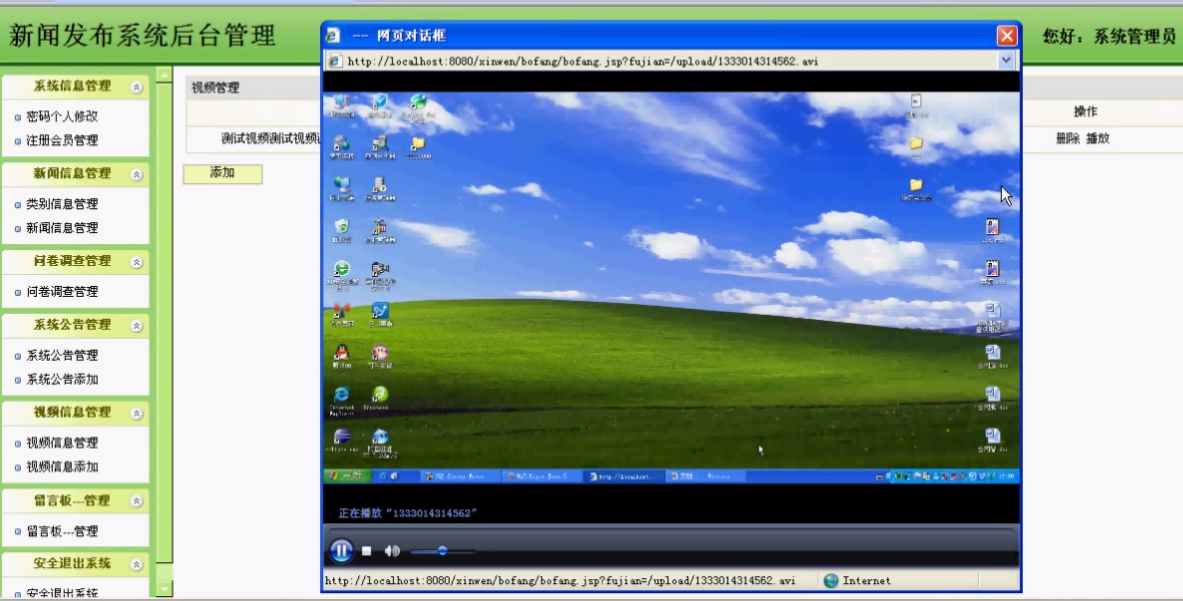Click 播放 for the test video row
Viewport: 1183px width, 601px height.
click(1098, 139)
